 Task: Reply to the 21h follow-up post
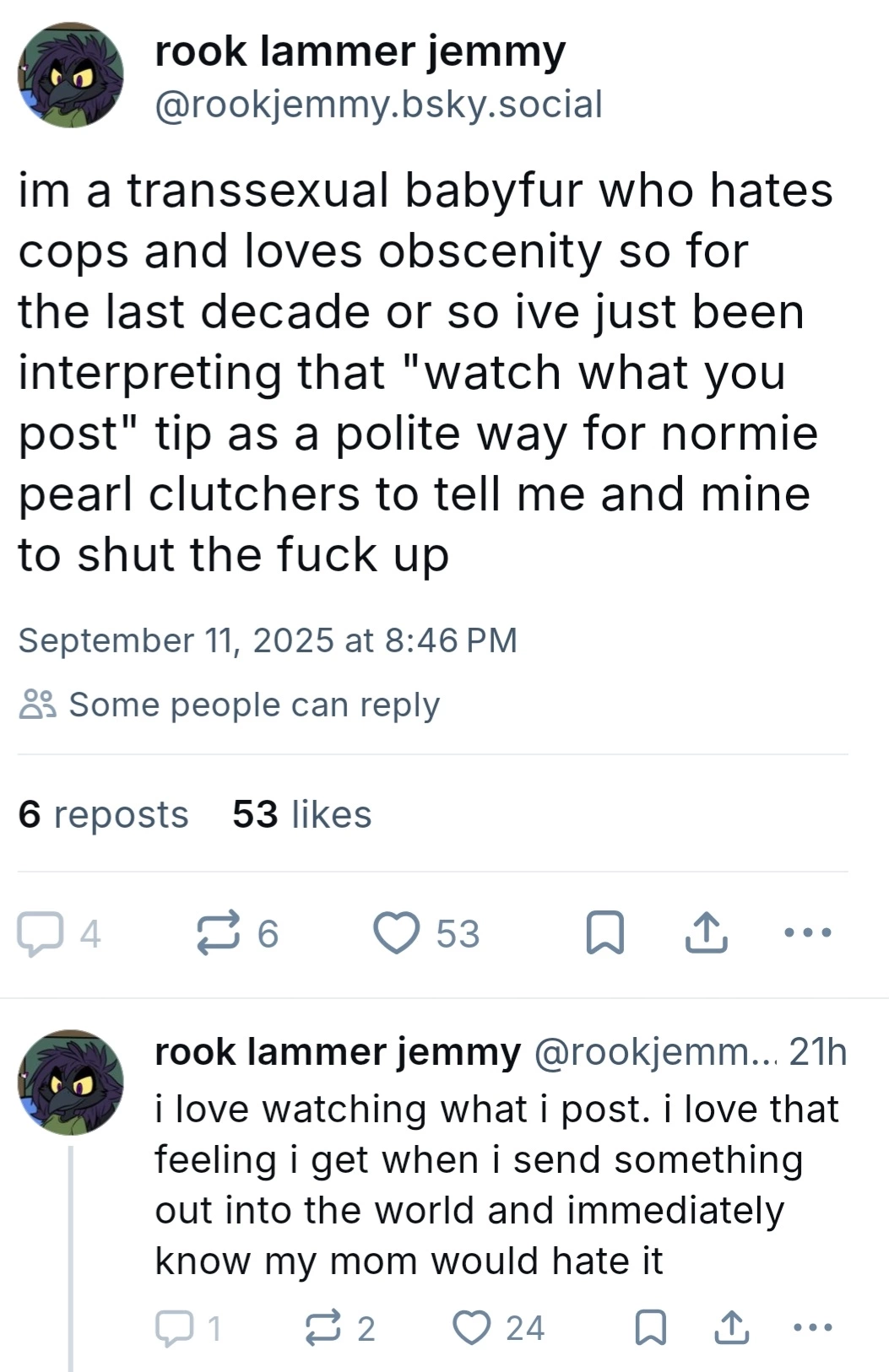tap(173, 1329)
